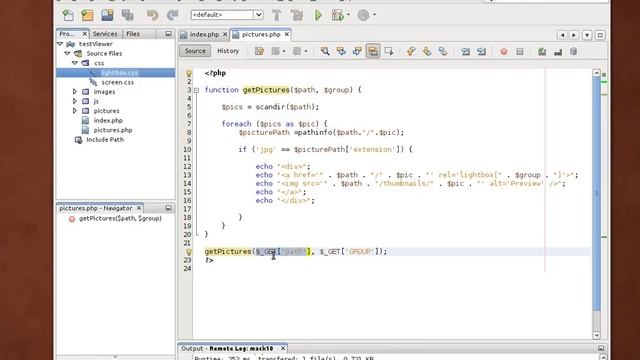Open the Profile Project dropdown arrow
Viewport: 640px width, 360px height.
click(374, 16)
